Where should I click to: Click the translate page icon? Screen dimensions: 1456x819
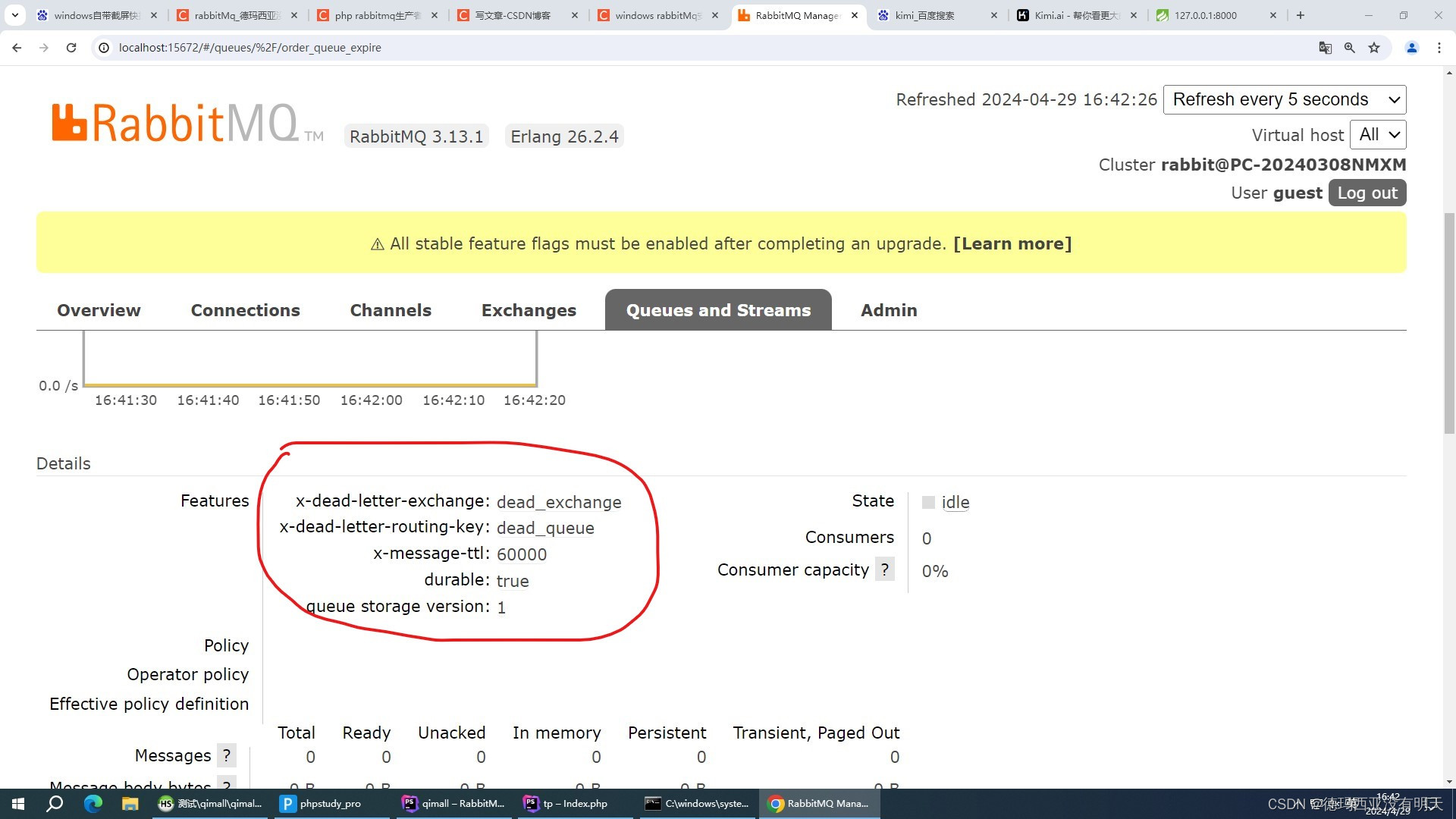[1325, 48]
